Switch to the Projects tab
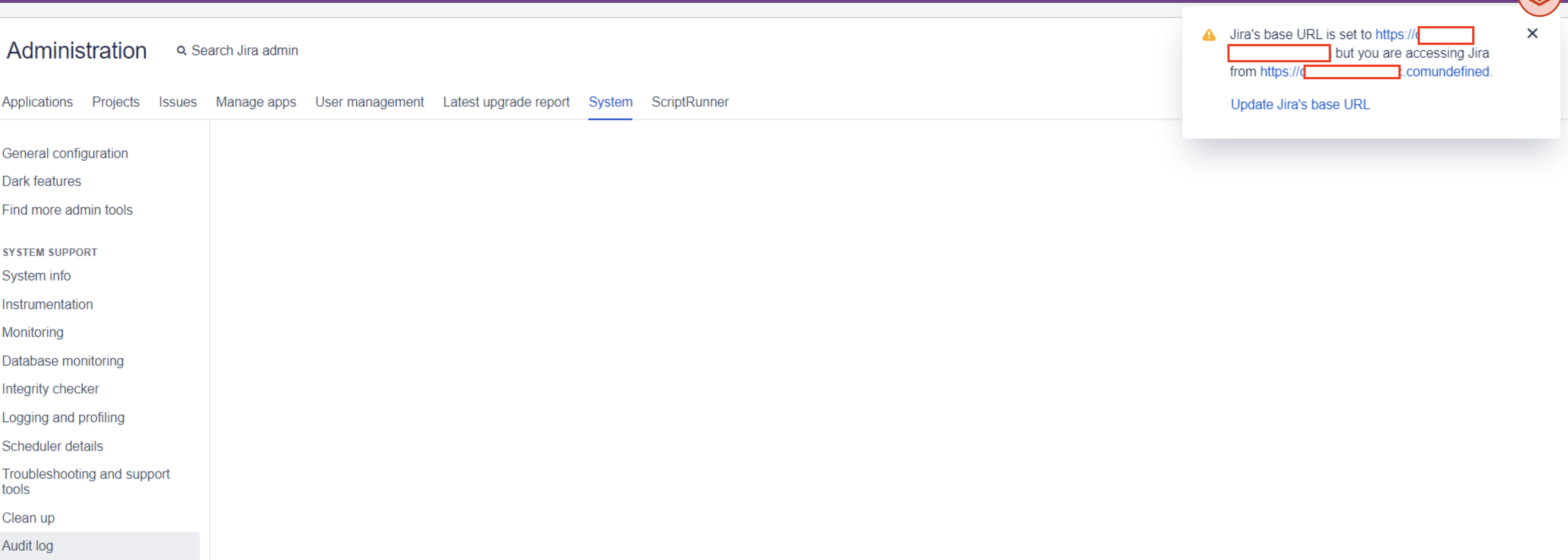 [116, 102]
